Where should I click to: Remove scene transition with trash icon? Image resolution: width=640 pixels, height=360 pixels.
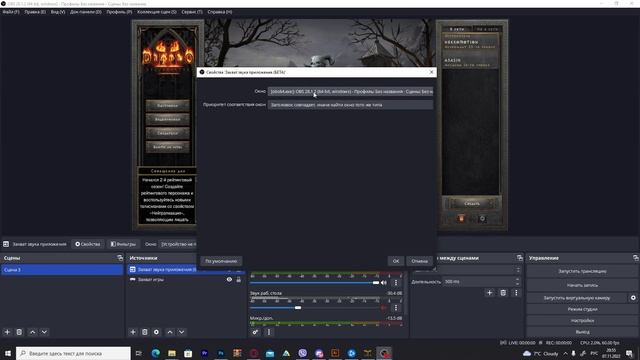pos(503,293)
